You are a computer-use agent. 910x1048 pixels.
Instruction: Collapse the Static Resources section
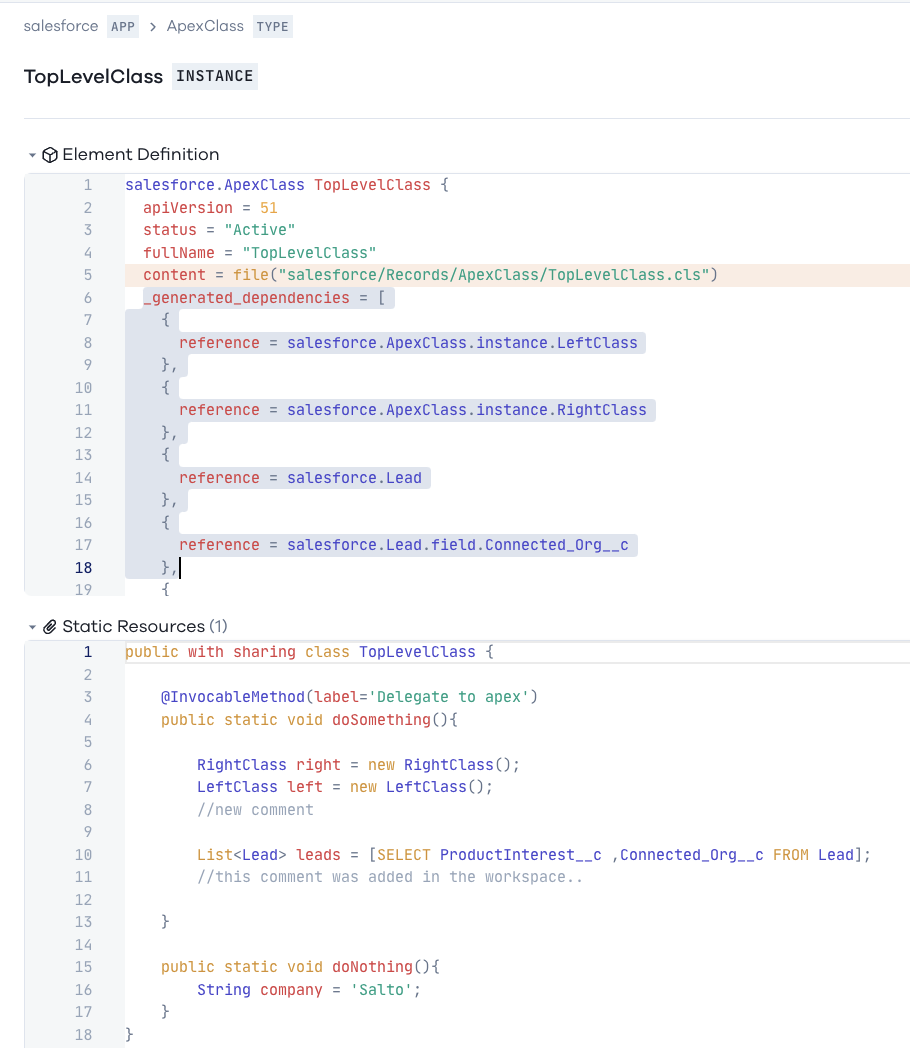click(32, 627)
